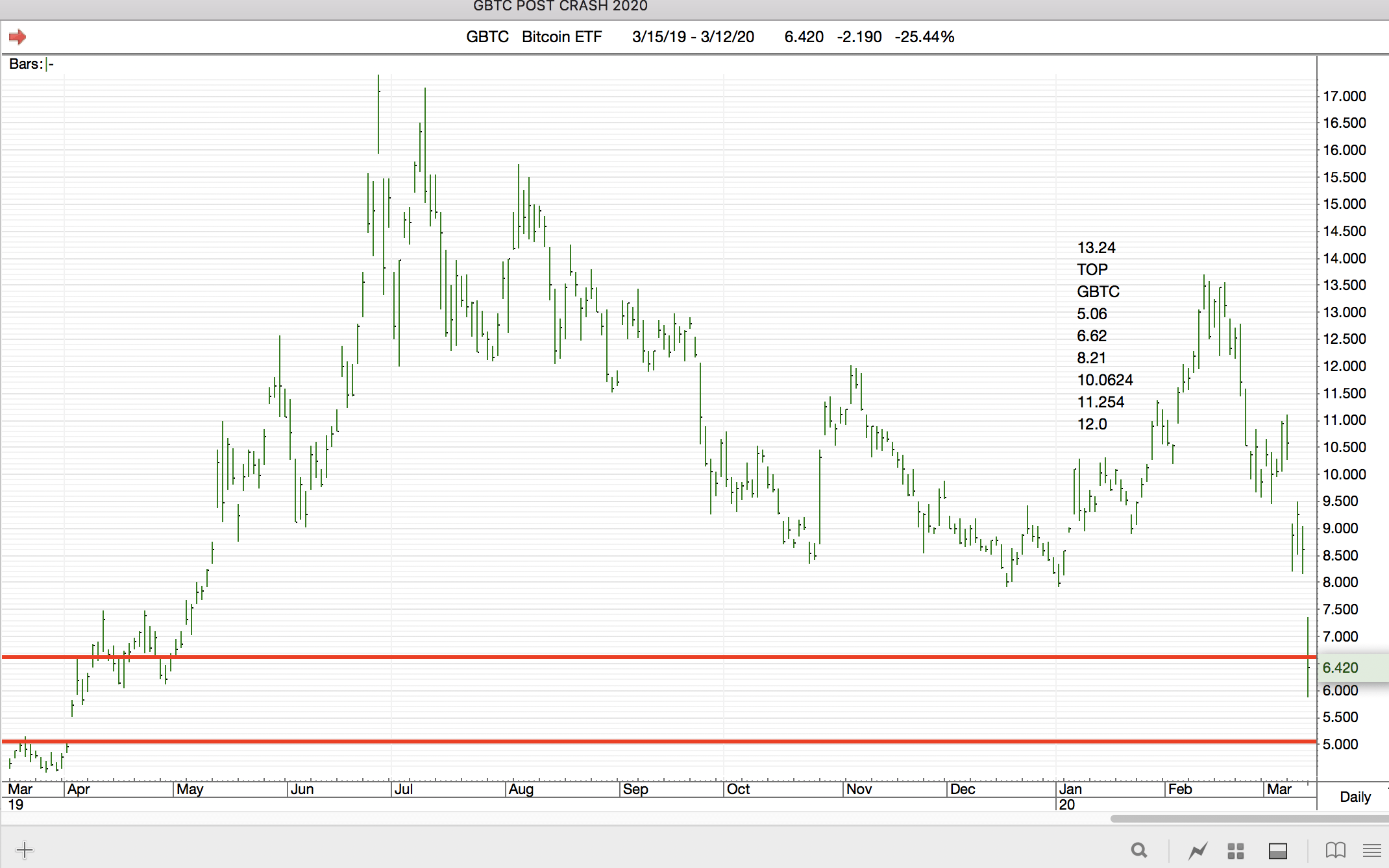
Task: Click the Jul month label on time axis
Action: [404, 789]
